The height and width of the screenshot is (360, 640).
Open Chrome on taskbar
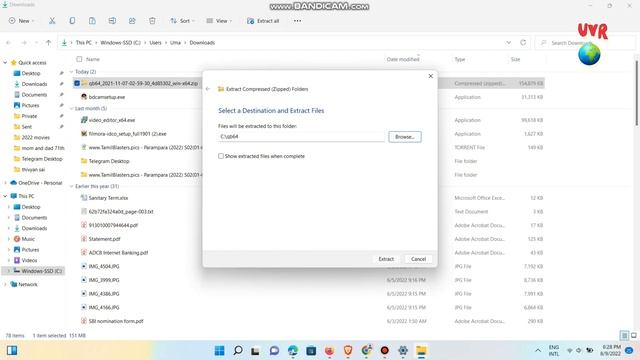tap(367, 351)
